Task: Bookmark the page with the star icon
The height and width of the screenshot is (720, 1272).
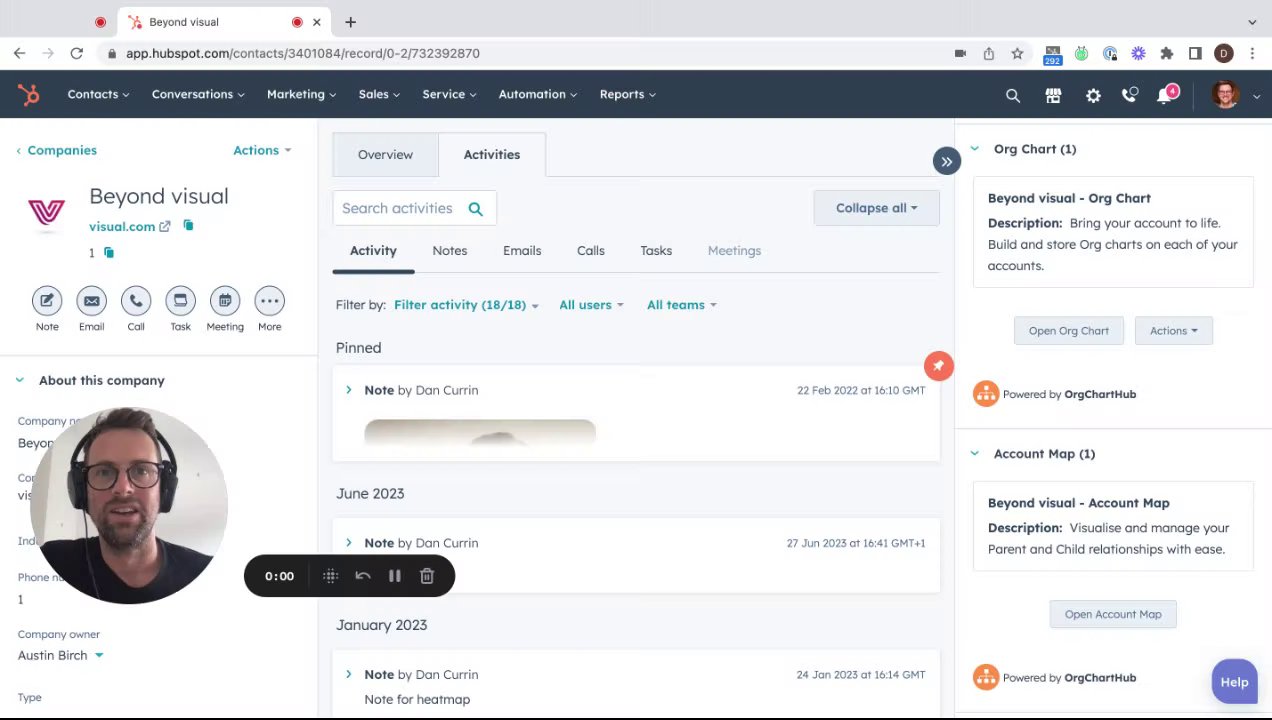Action: click(1017, 53)
